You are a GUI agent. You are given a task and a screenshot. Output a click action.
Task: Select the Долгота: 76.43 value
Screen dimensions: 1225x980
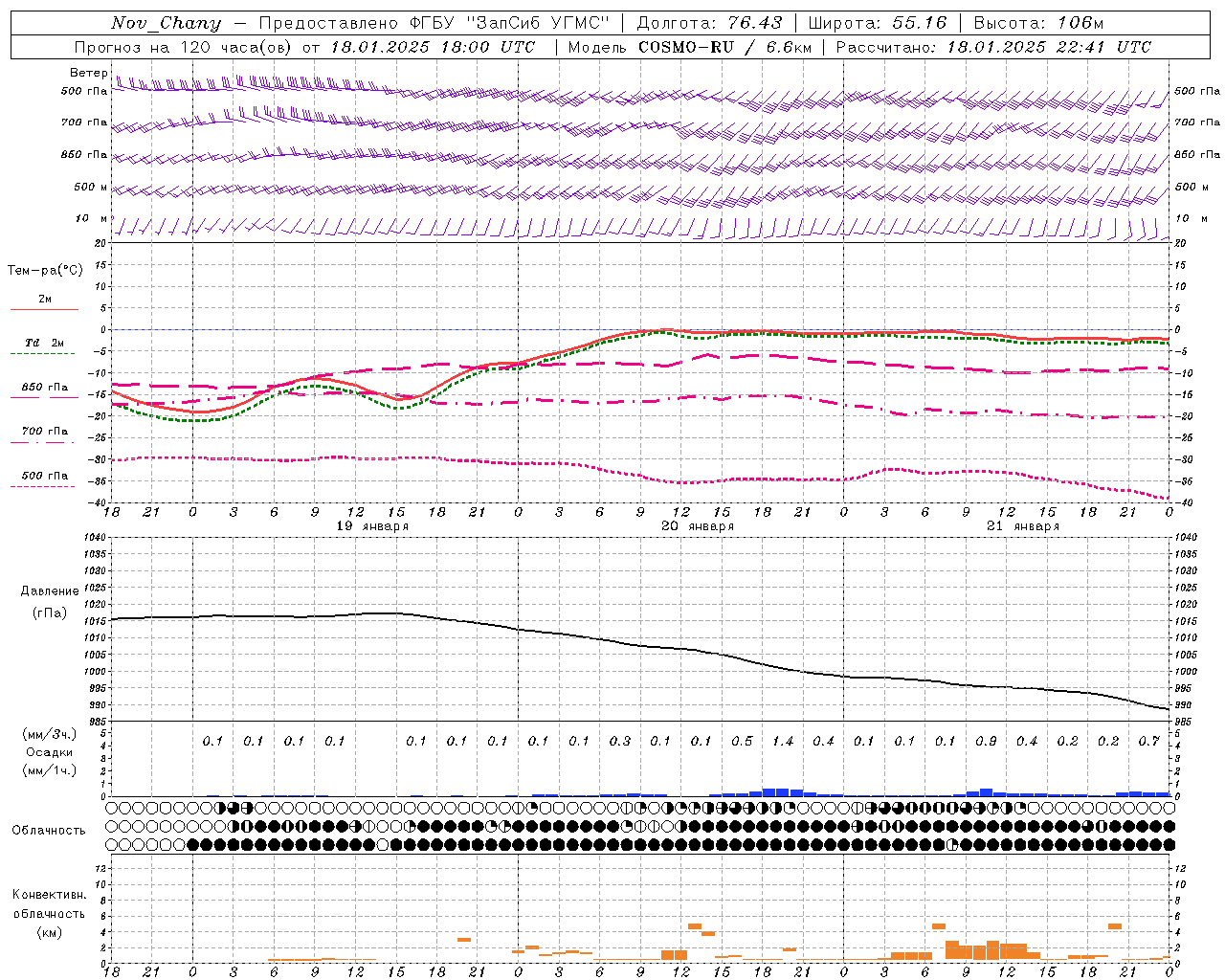tap(709, 23)
